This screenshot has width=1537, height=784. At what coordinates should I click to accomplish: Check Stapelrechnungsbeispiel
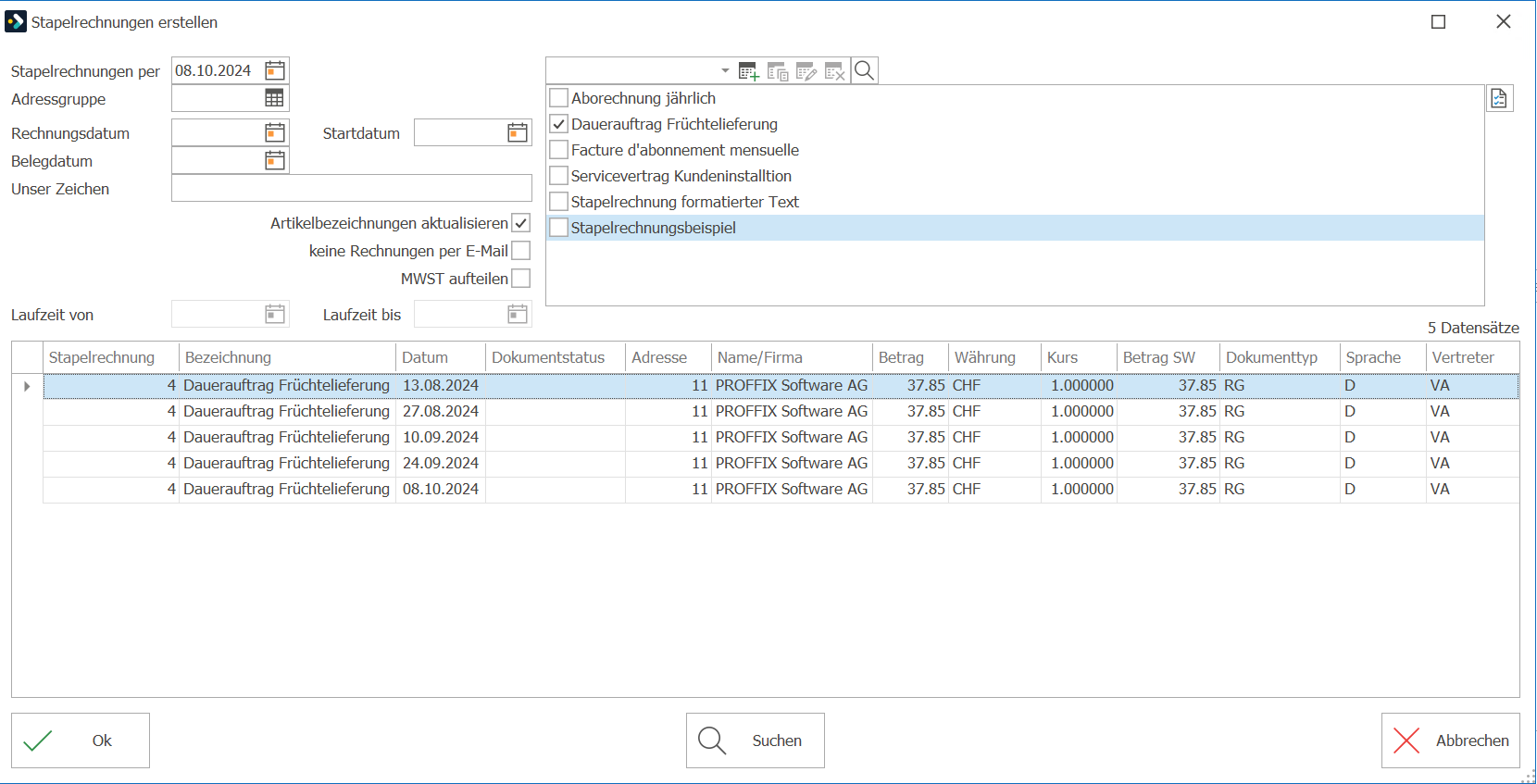coord(558,227)
